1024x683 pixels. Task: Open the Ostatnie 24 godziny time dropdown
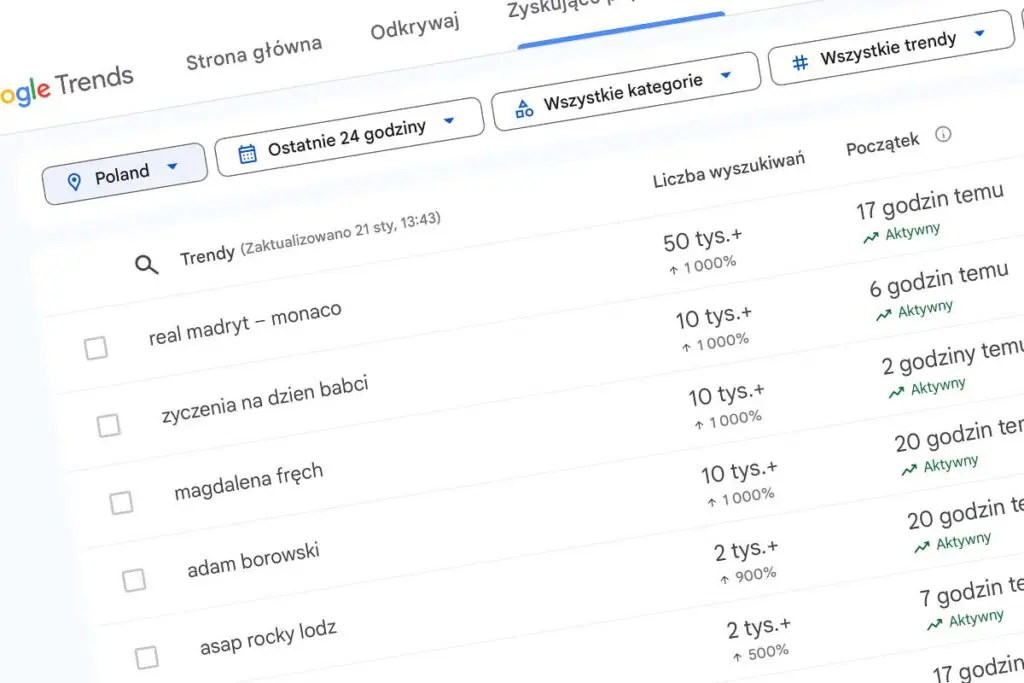(x=349, y=136)
